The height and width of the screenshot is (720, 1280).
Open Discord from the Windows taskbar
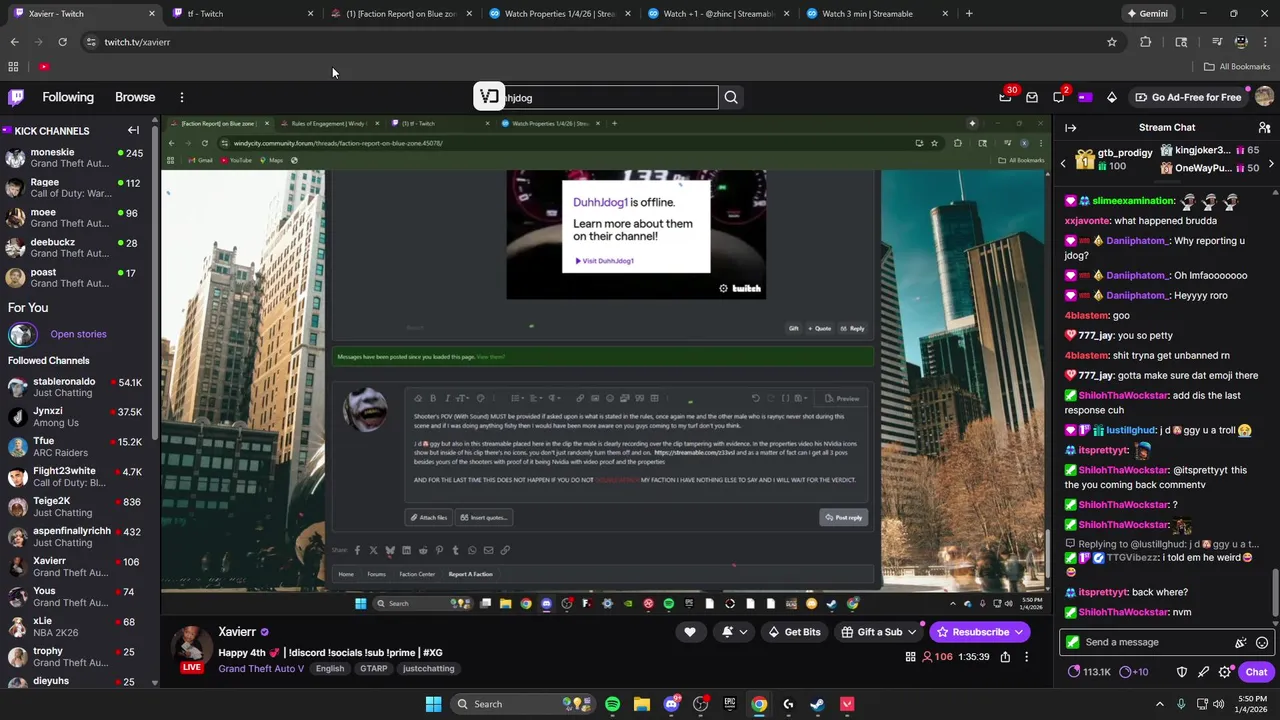671,704
